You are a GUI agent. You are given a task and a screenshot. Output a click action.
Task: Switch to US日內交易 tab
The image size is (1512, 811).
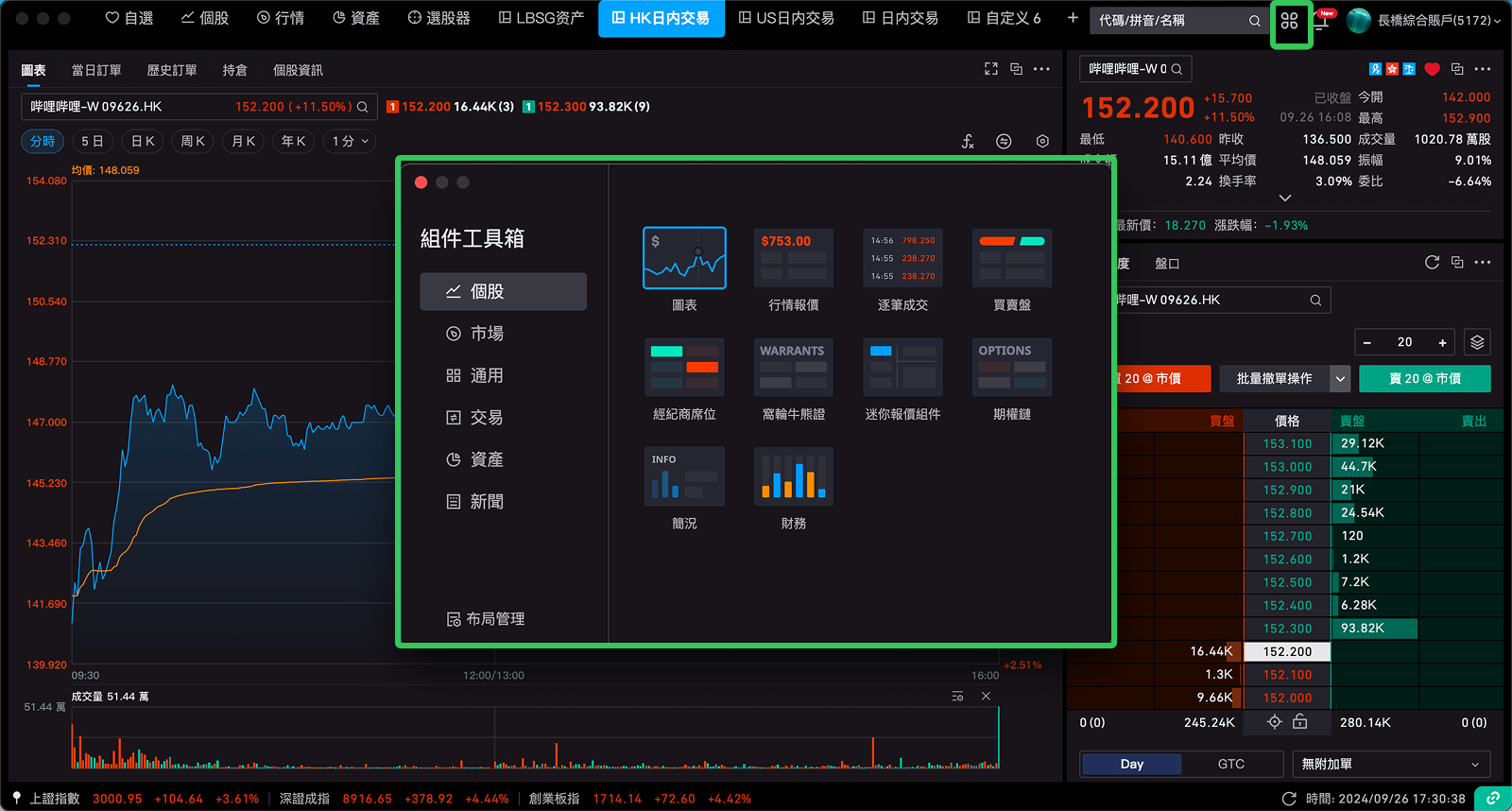[x=786, y=18]
